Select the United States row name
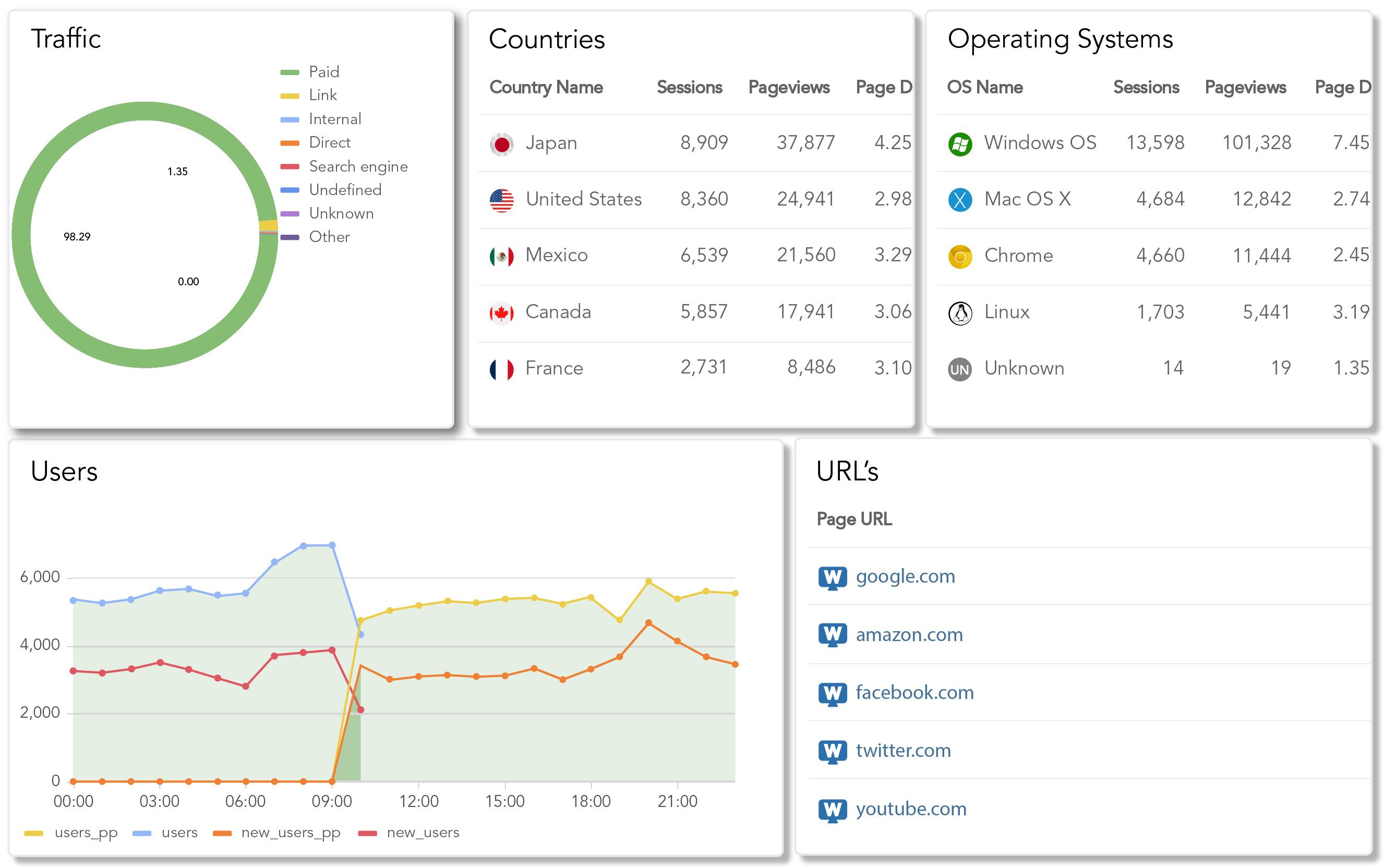1384x868 pixels. [x=583, y=199]
